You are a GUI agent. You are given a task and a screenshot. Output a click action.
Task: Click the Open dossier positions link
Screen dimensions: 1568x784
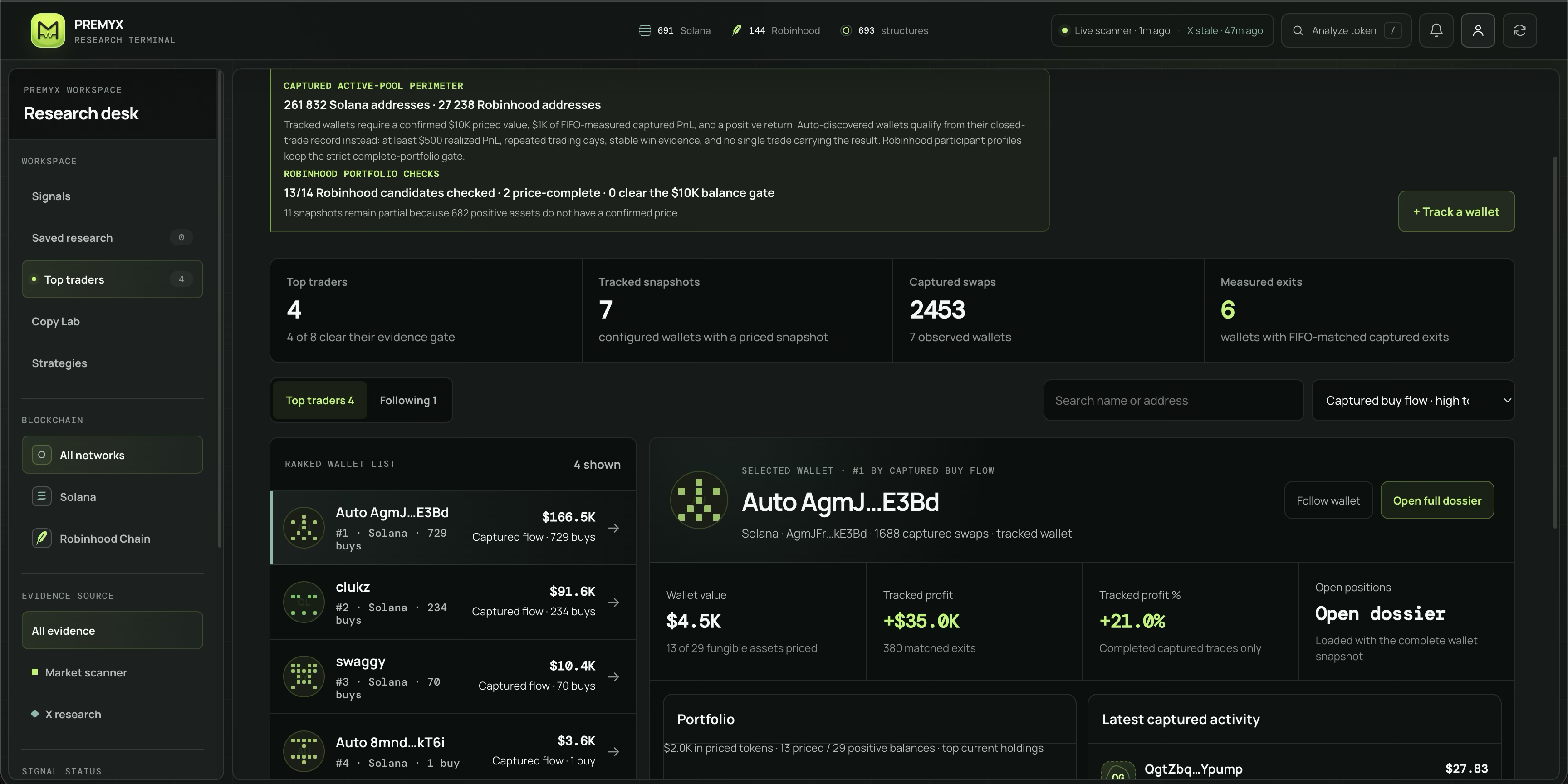tap(1381, 613)
